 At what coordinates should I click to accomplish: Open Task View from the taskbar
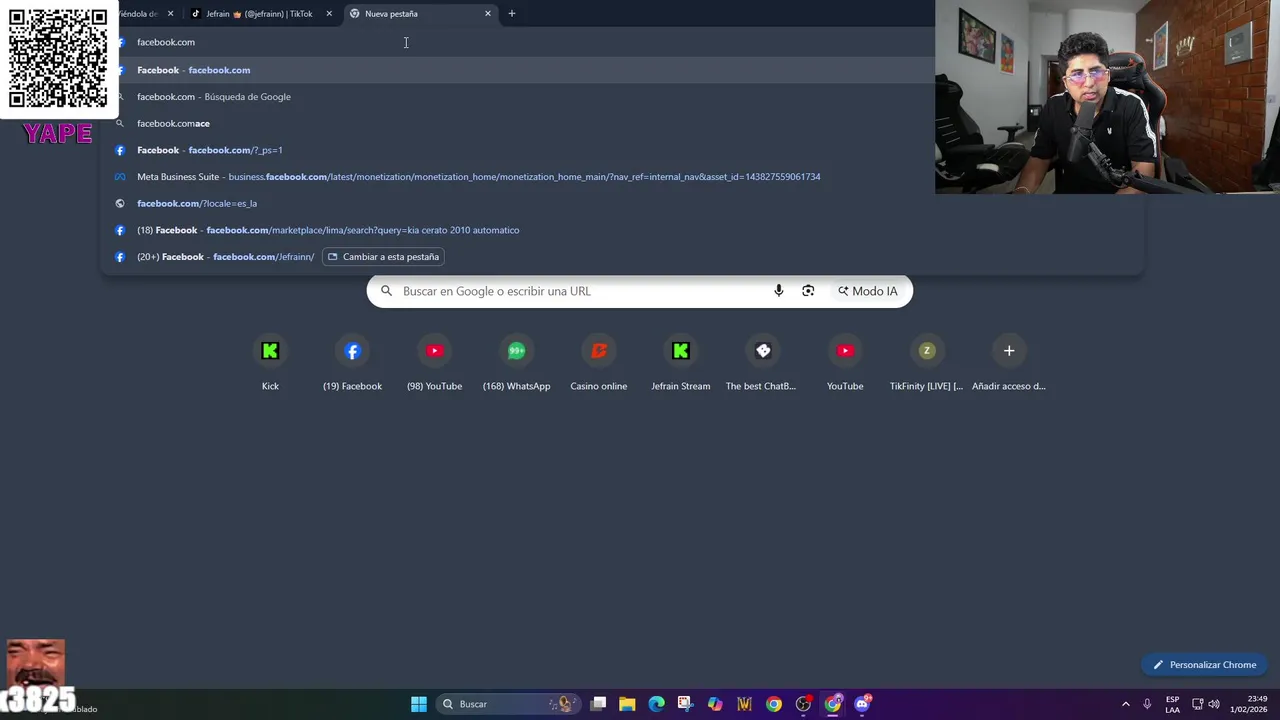598,704
